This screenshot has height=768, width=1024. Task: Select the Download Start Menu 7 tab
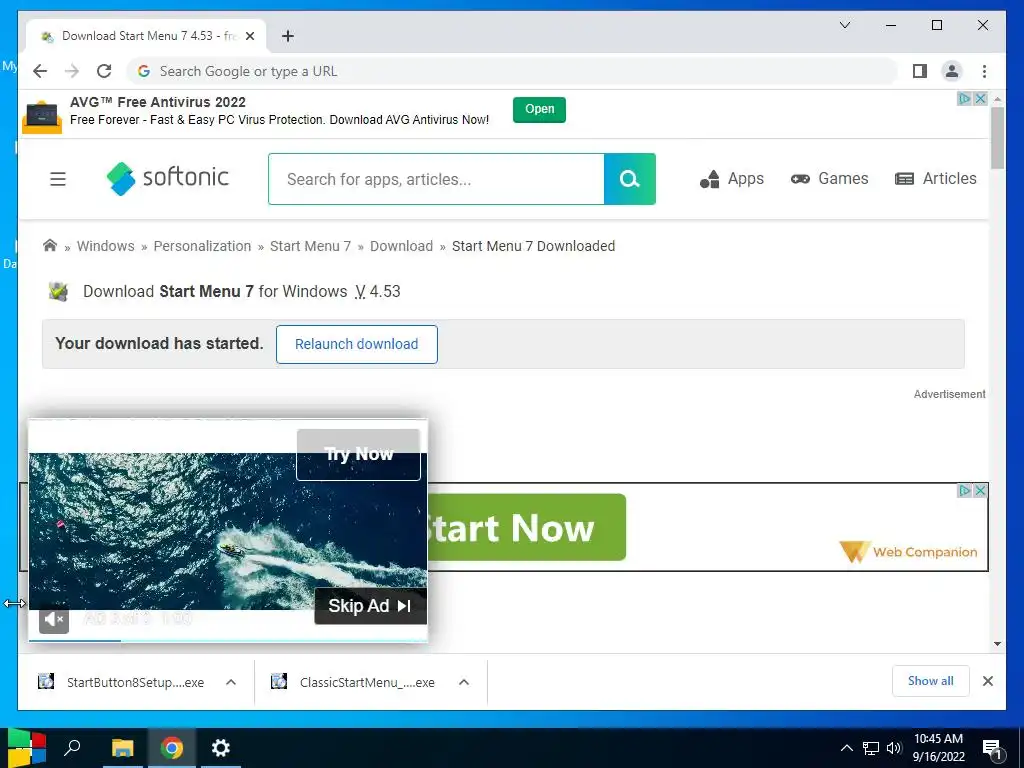click(x=146, y=36)
